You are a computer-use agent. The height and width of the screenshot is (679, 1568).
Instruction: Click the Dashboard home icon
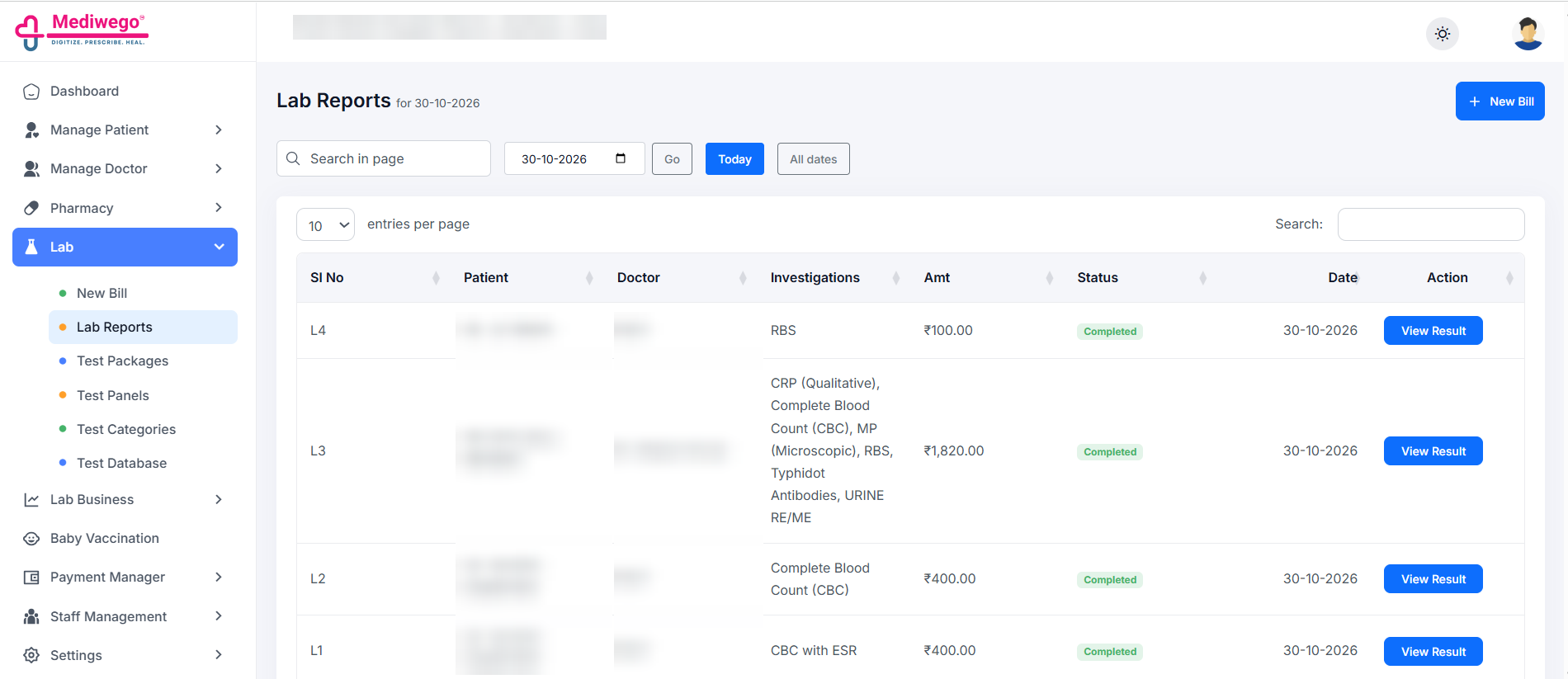31,92
